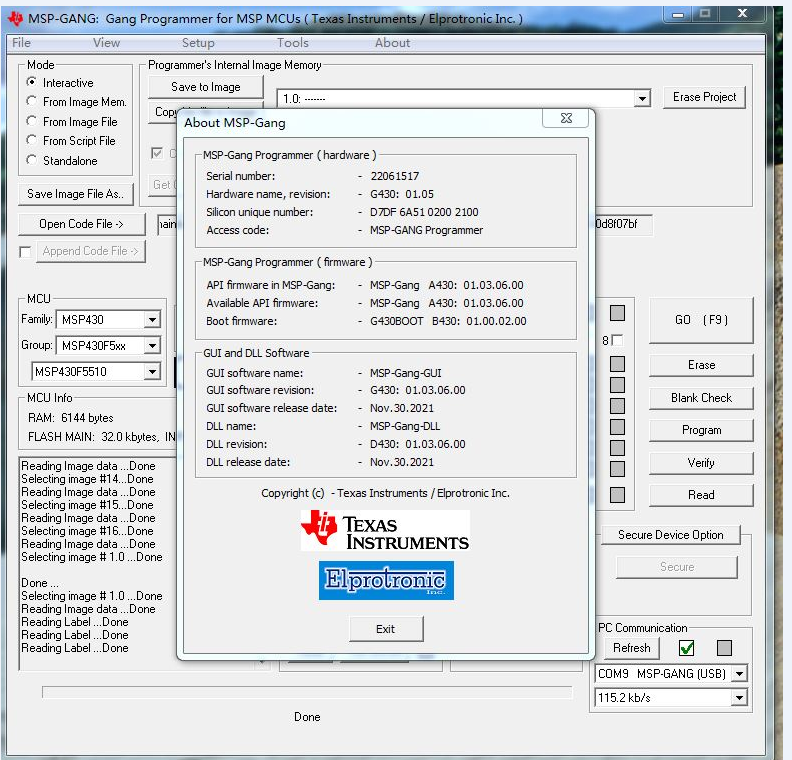Click the checksum field showing 0d8f07bf

point(623,224)
